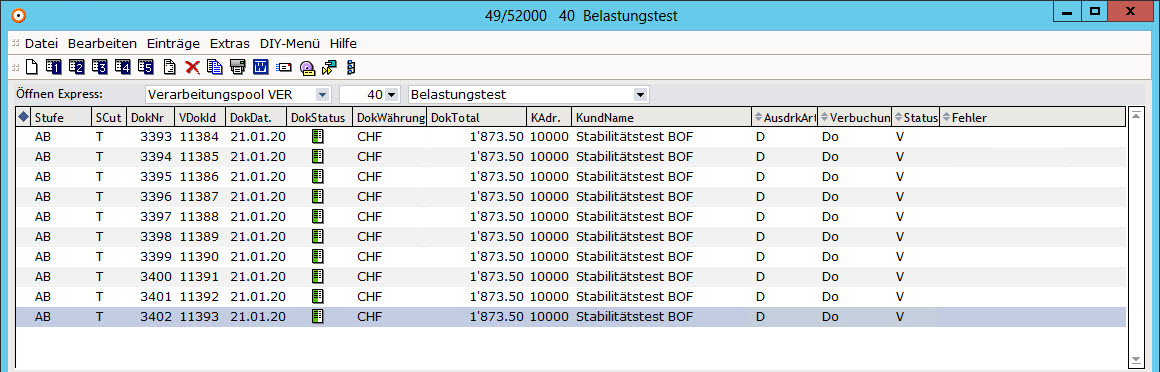Screen dimensions: 1160x372
Task: Click the DokNr column header
Action: click(x=151, y=117)
